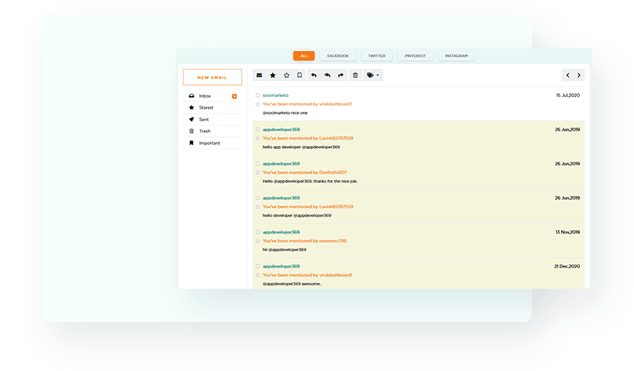
Task: Click the trash delete icon in the toolbar
Action: coord(355,75)
